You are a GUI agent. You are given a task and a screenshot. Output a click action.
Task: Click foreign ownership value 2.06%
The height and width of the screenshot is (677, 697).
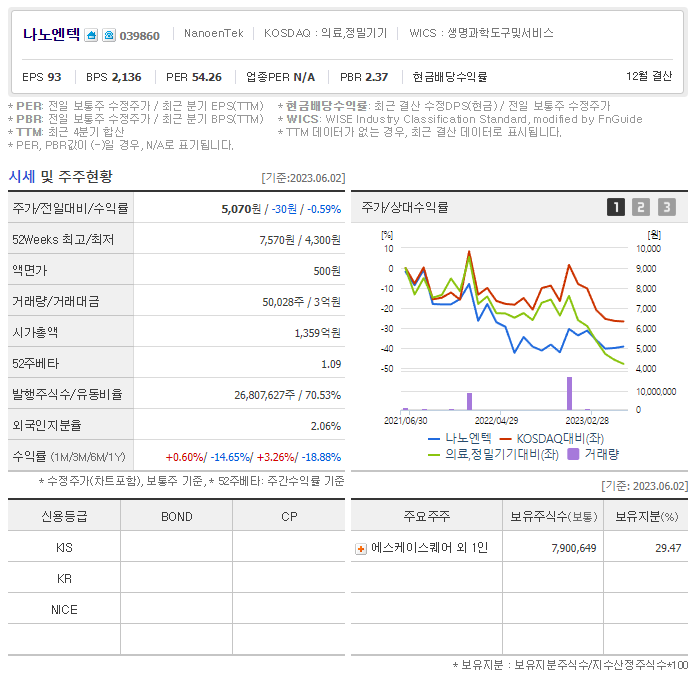point(326,426)
